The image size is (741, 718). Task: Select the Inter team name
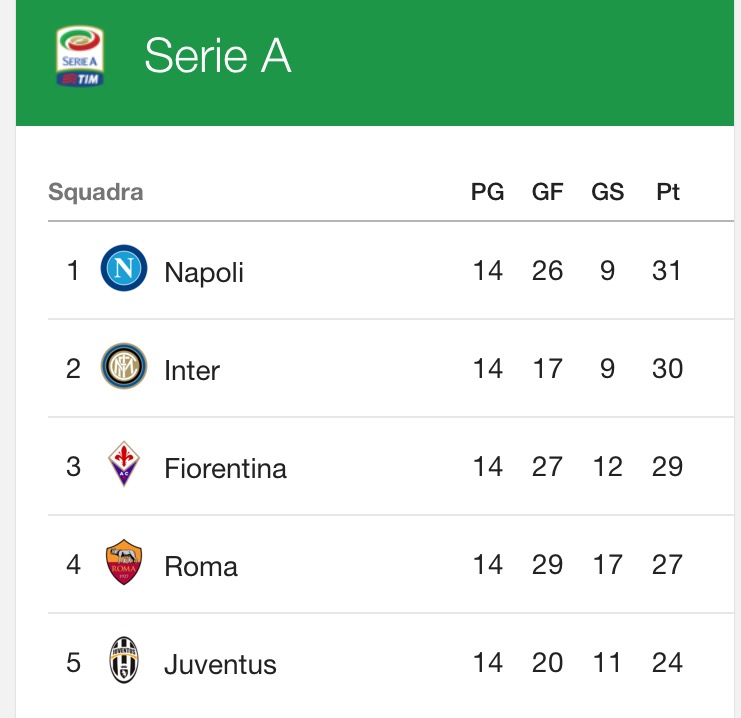[x=192, y=370]
